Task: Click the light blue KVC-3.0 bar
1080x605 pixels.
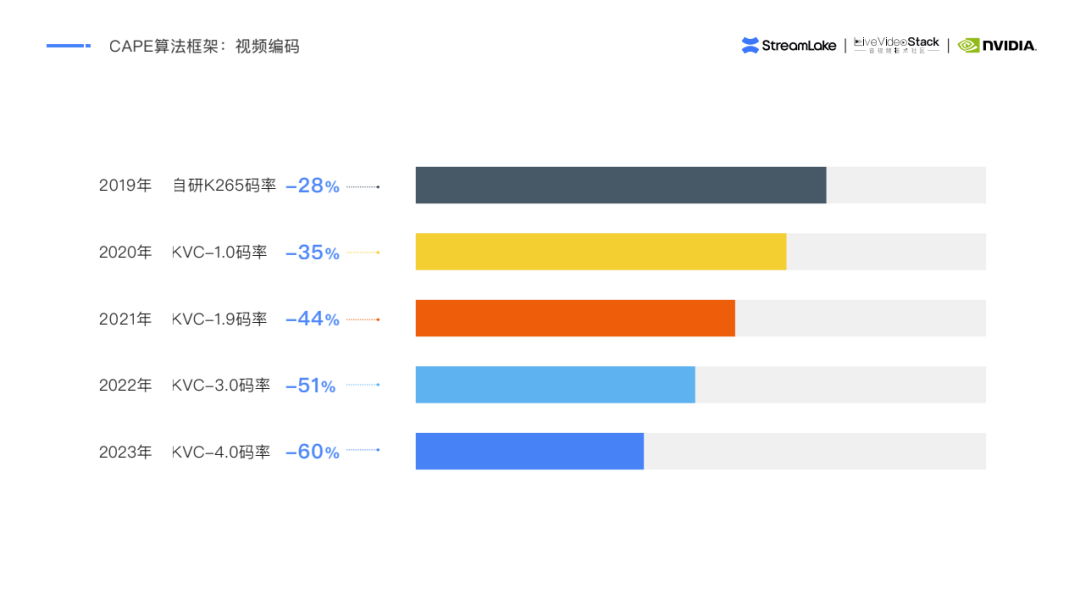Action: [x=555, y=385]
